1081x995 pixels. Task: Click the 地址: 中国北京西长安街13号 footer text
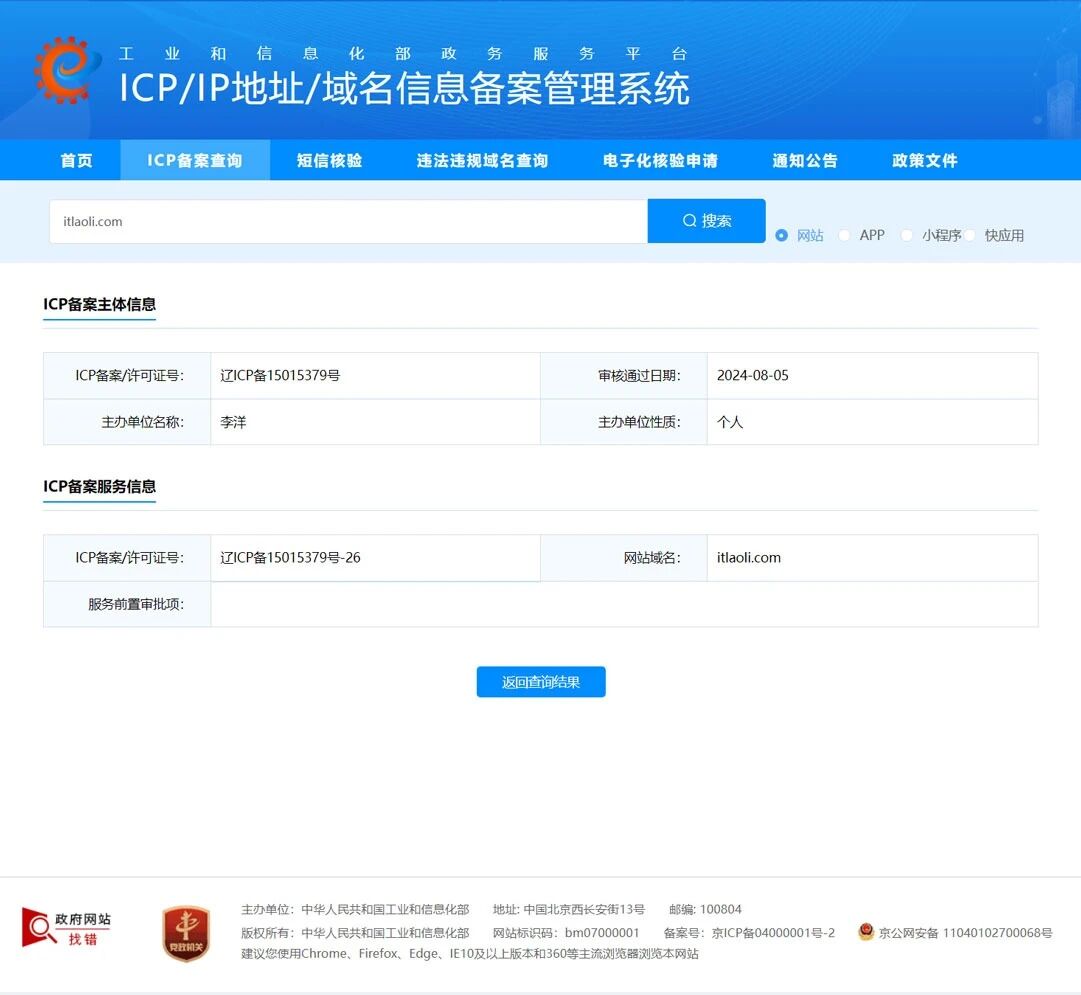pos(569,909)
